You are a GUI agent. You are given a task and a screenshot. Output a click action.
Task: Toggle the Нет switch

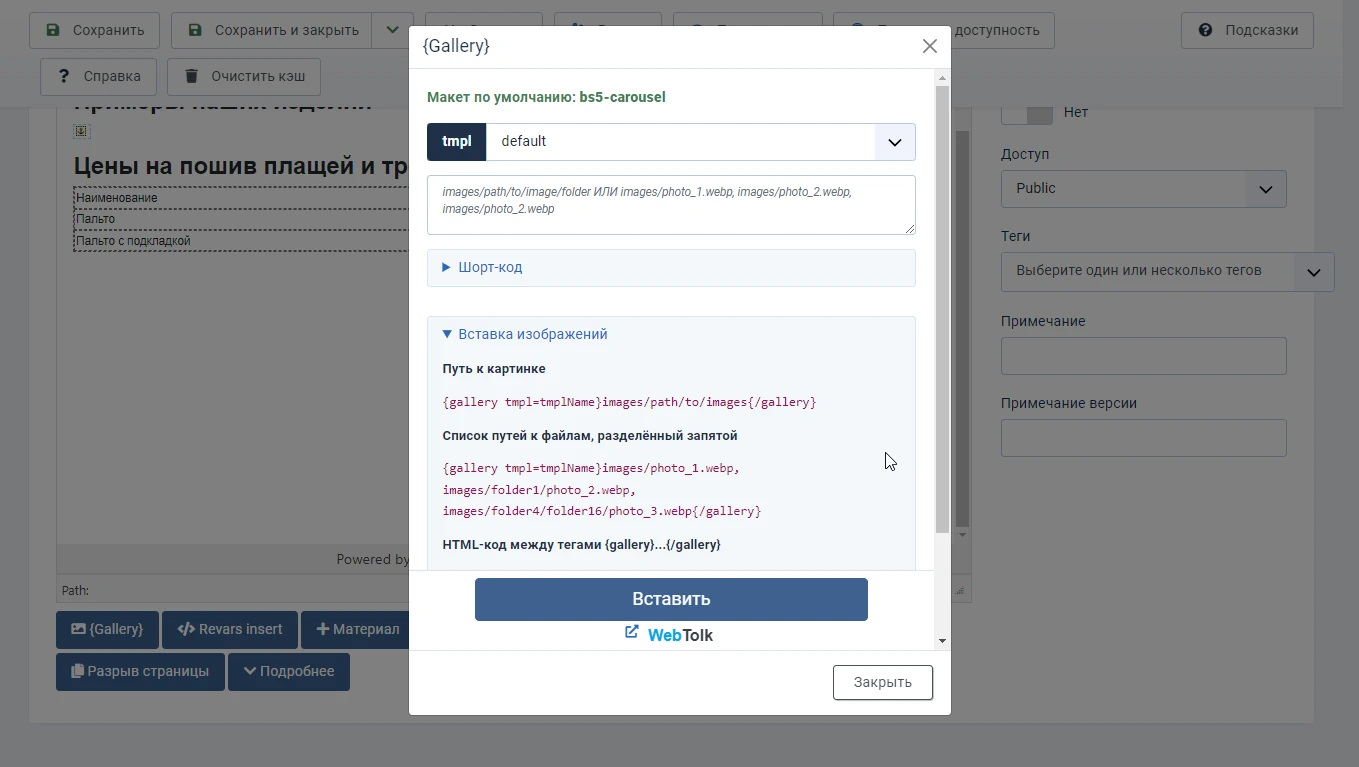[x=1027, y=113]
